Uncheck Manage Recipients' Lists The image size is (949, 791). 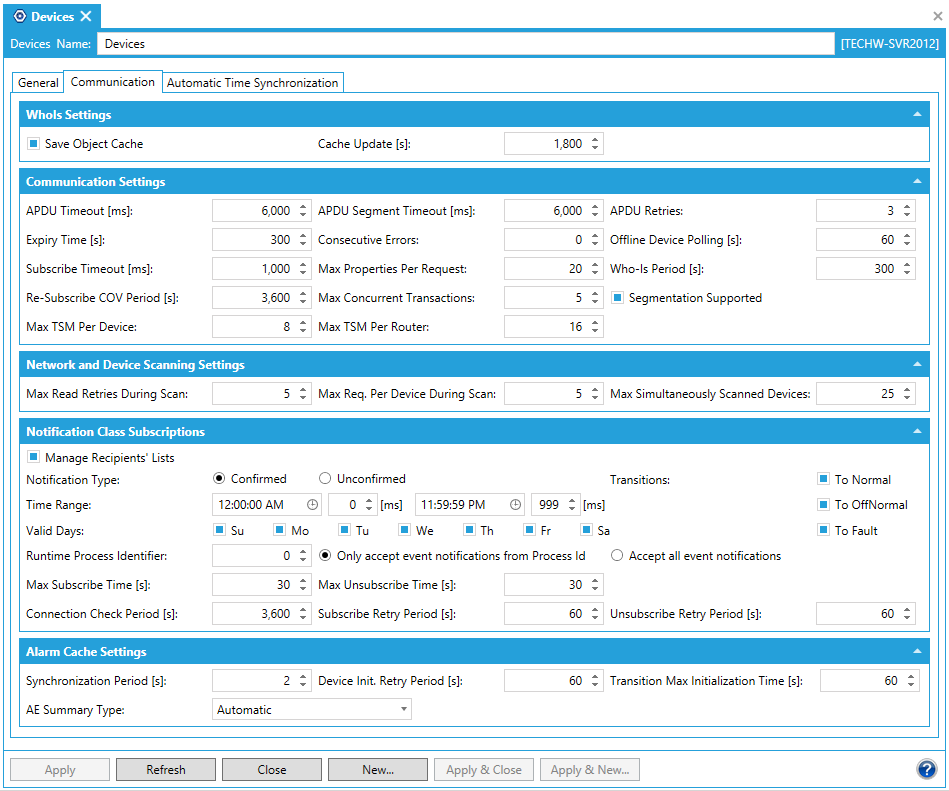coord(33,458)
